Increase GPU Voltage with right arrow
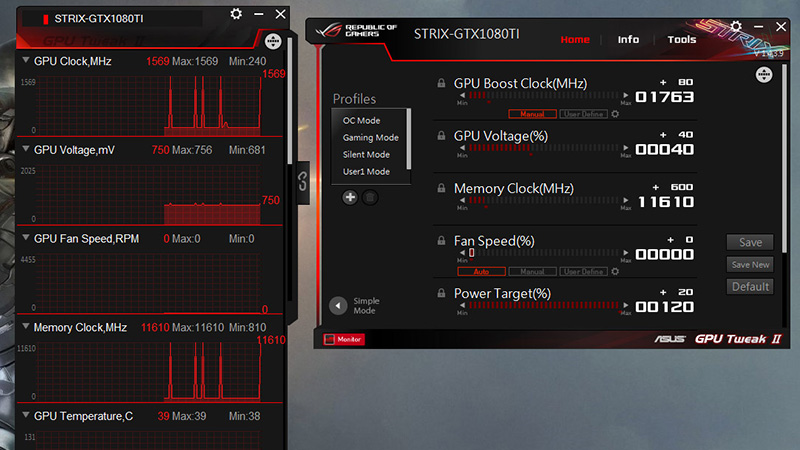The height and width of the screenshot is (450, 800). [626, 148]
